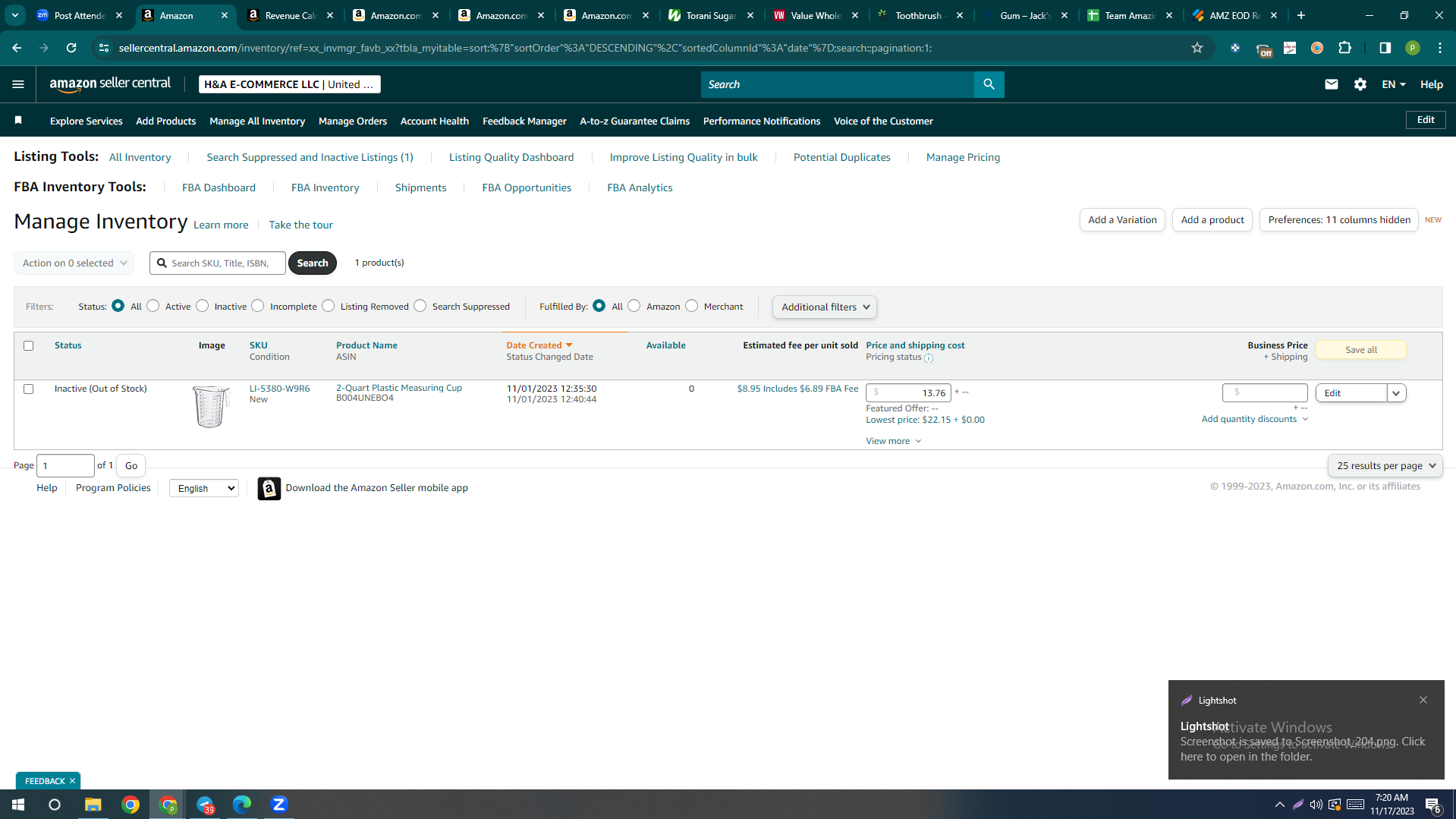Open a new browser tab
Viewport: 1456px width, 819px height.
1301,15
